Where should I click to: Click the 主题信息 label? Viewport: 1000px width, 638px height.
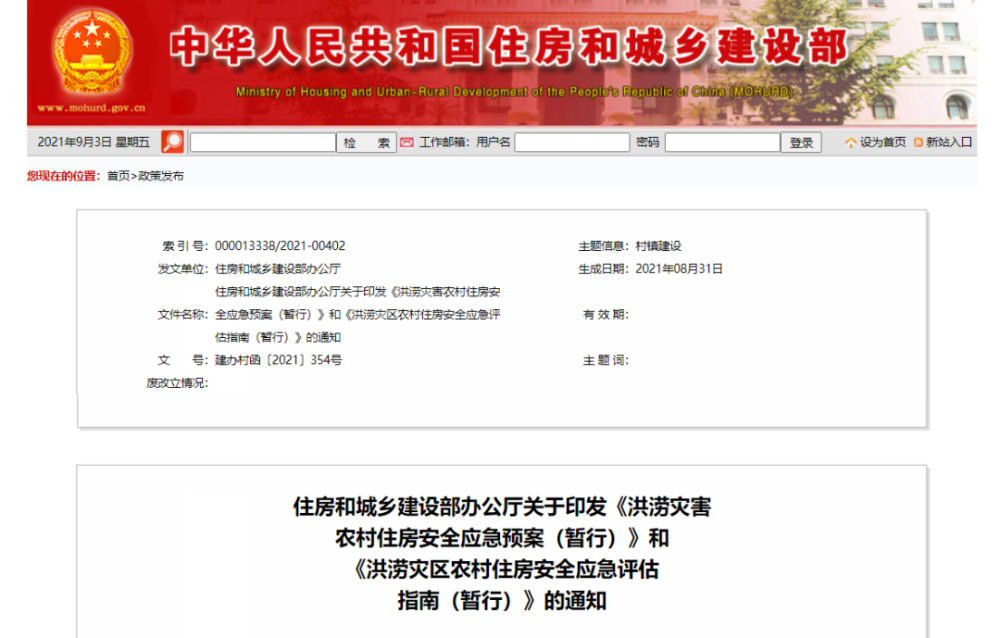pos(603,246)
